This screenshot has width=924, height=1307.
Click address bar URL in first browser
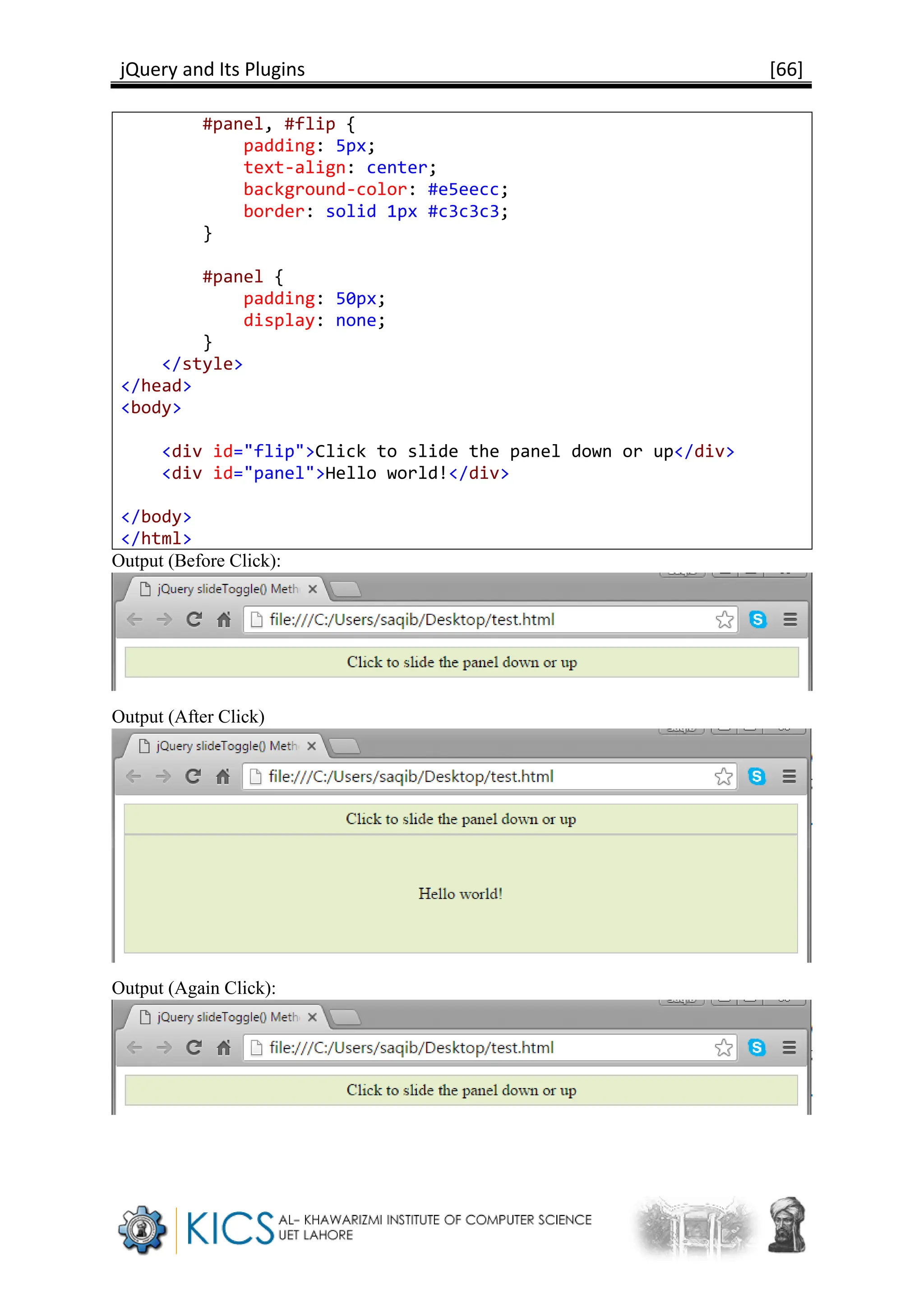click(412, 619)
